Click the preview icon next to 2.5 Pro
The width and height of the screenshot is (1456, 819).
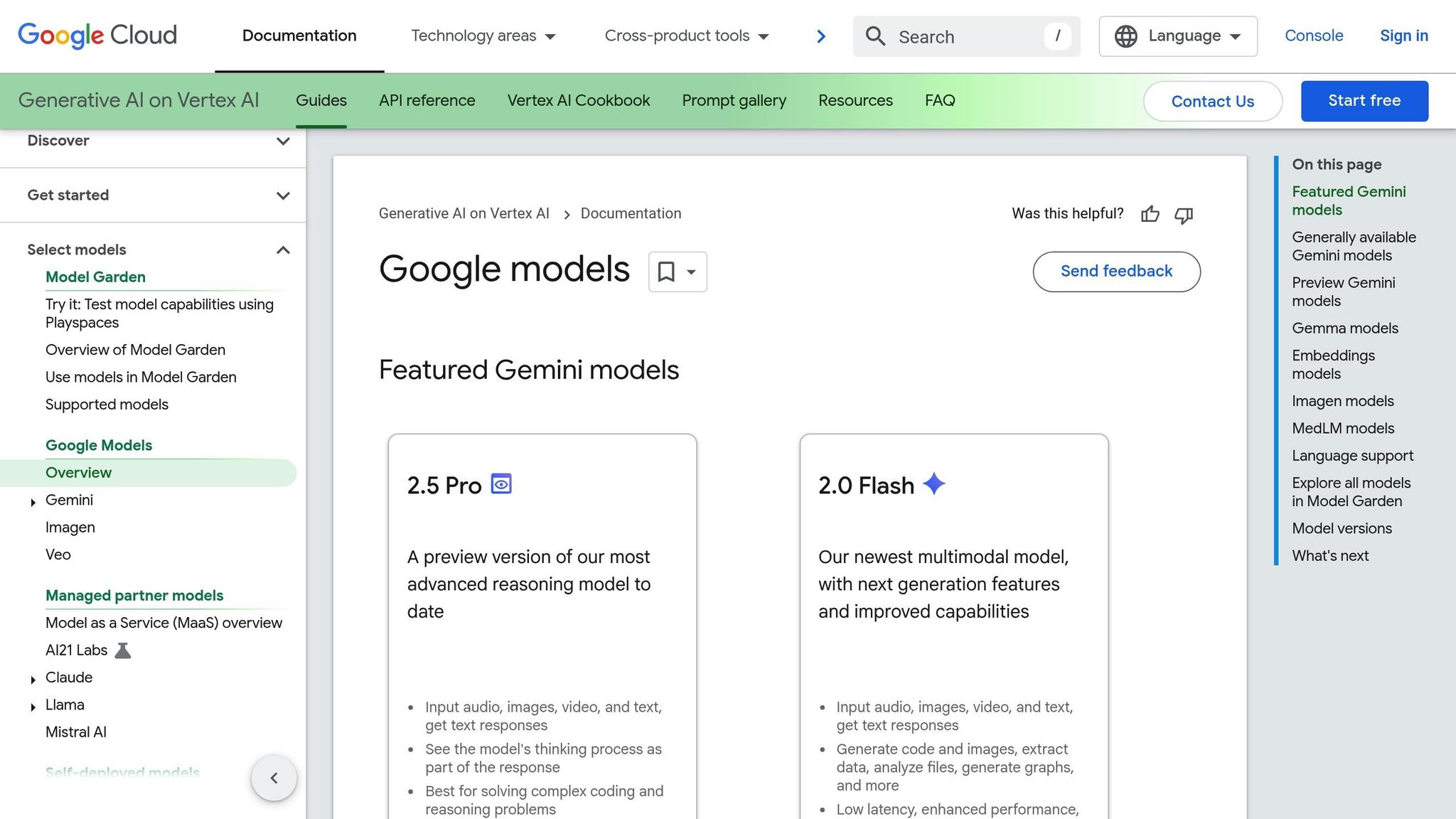tap(501, 484)
